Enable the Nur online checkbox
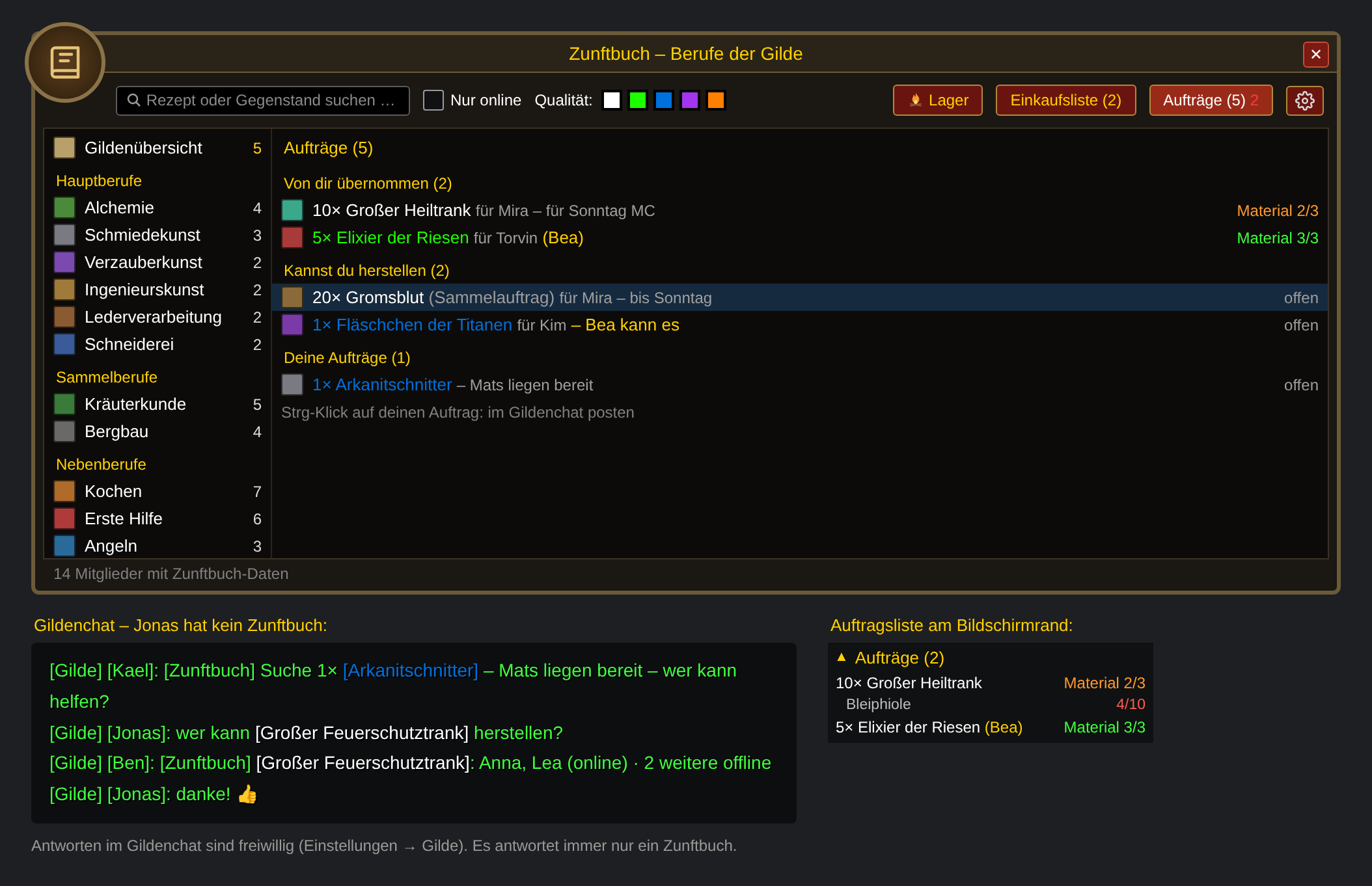The image size is (1372, 886). (x=433, y=100)
